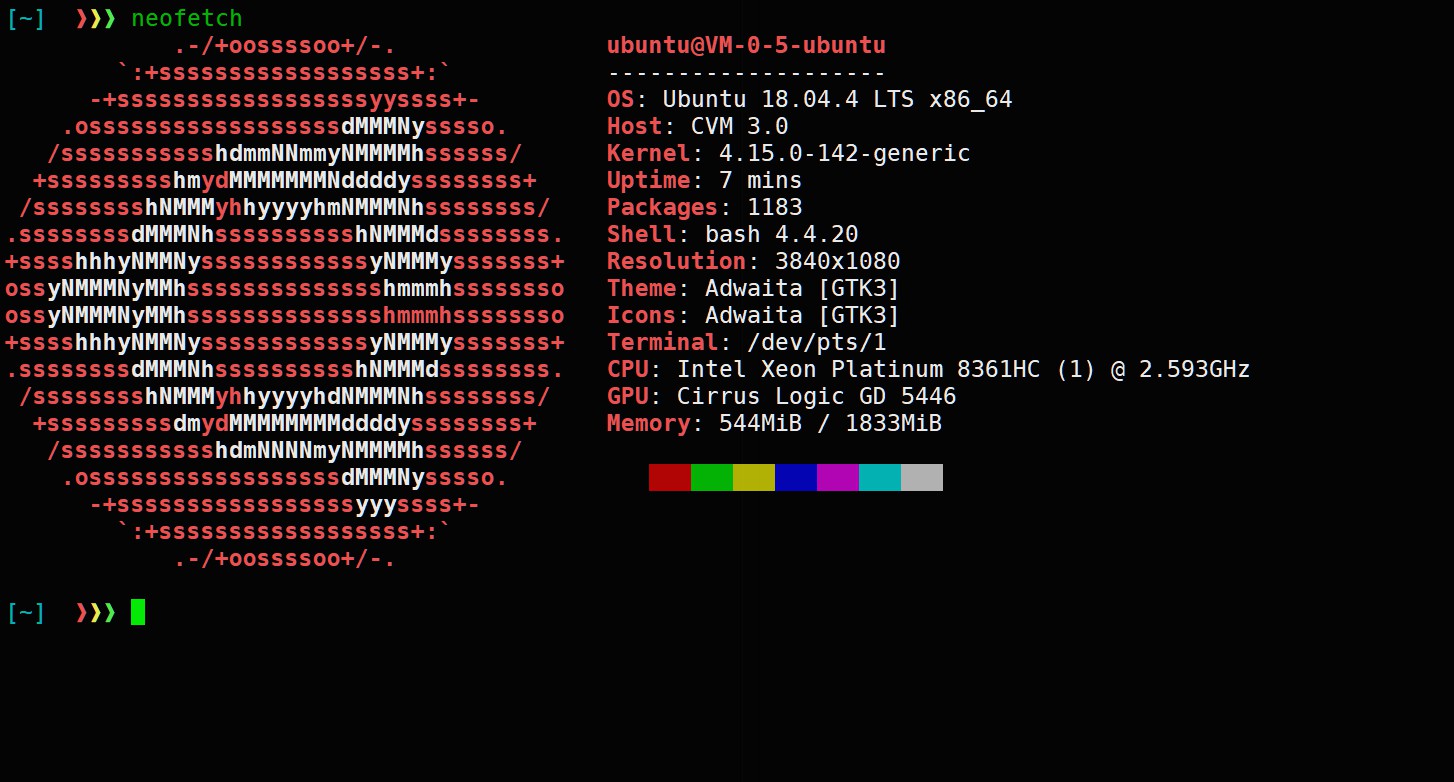Viewport: 1454px width, 782px height.
Task: Click the OS value 'Ubuntu 18.04.4 LTS x86_64'
Action: 838,100
